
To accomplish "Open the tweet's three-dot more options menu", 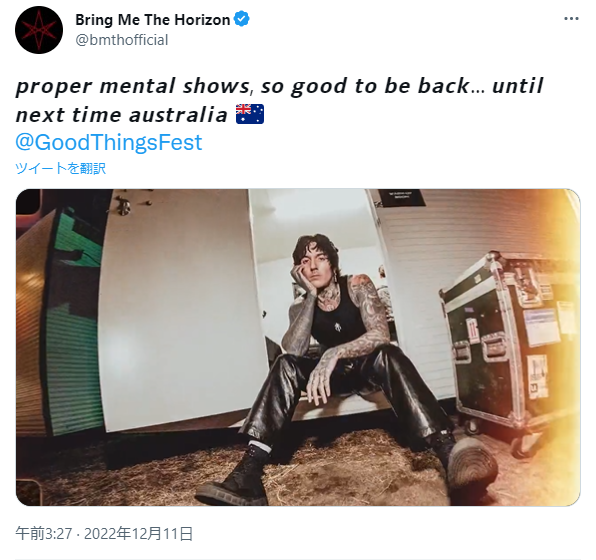I will 571,18.
